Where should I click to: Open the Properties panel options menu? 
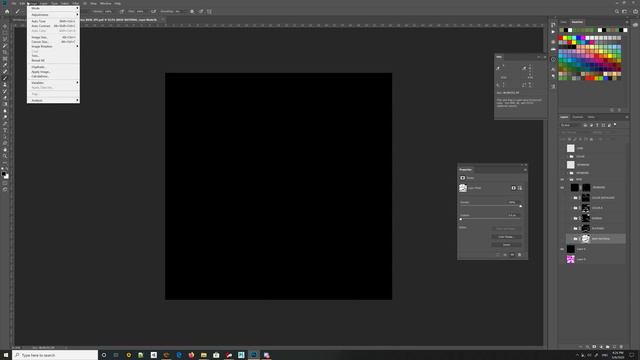coord(525,170)
